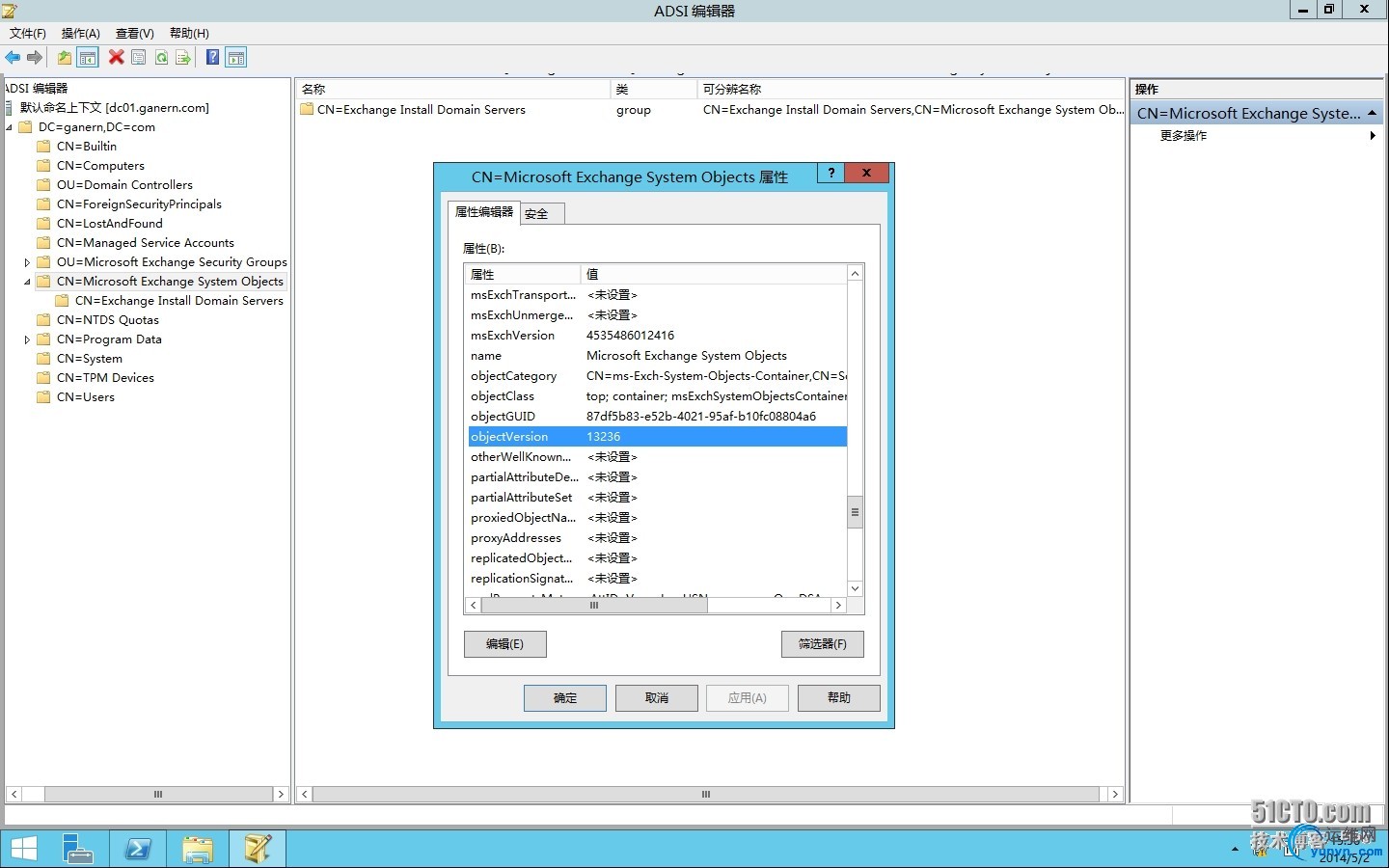Sort by 属性 column header
Viewport: 1389px width, 868px height.
pos(523,274)
